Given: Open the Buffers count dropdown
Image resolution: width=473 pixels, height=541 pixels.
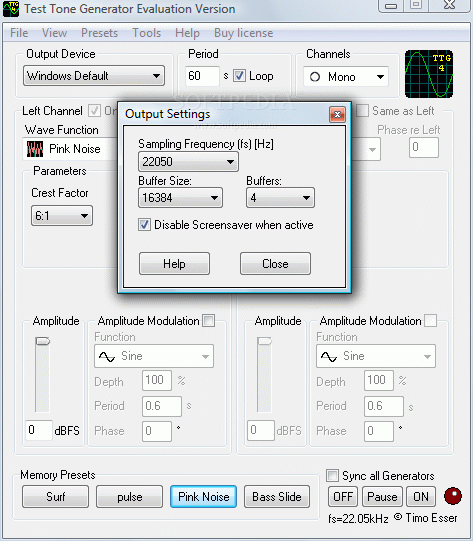Looking at the screenshot, I should coord(280,198).
